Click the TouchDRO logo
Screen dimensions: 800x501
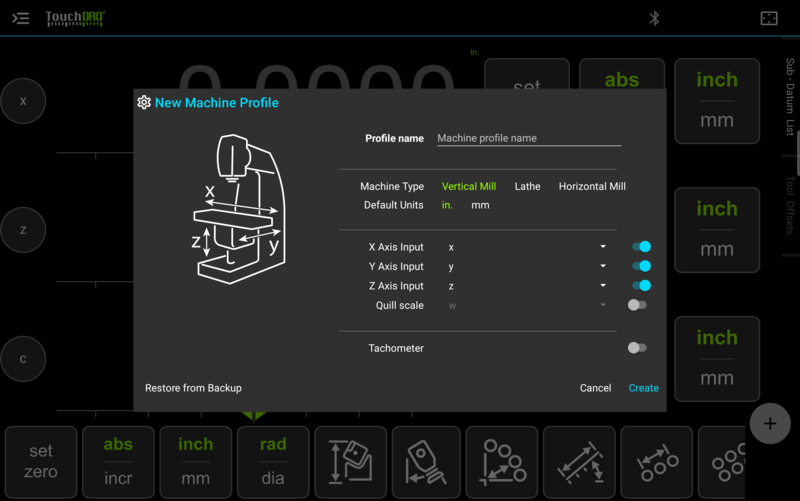coord(75,18)
